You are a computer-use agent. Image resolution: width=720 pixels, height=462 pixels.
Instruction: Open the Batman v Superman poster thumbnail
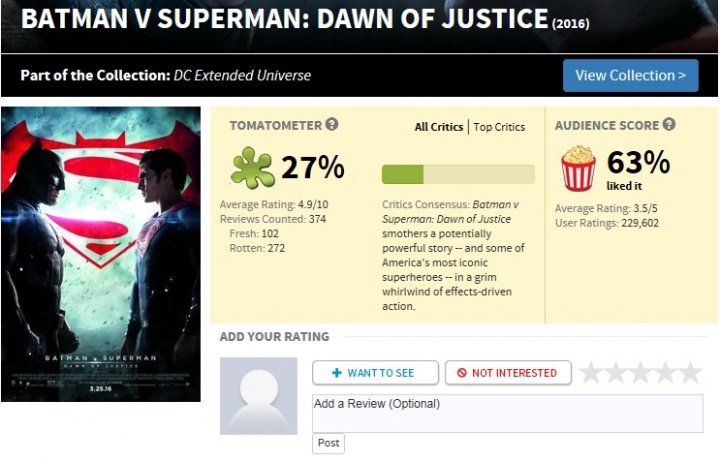coord(101,254)
